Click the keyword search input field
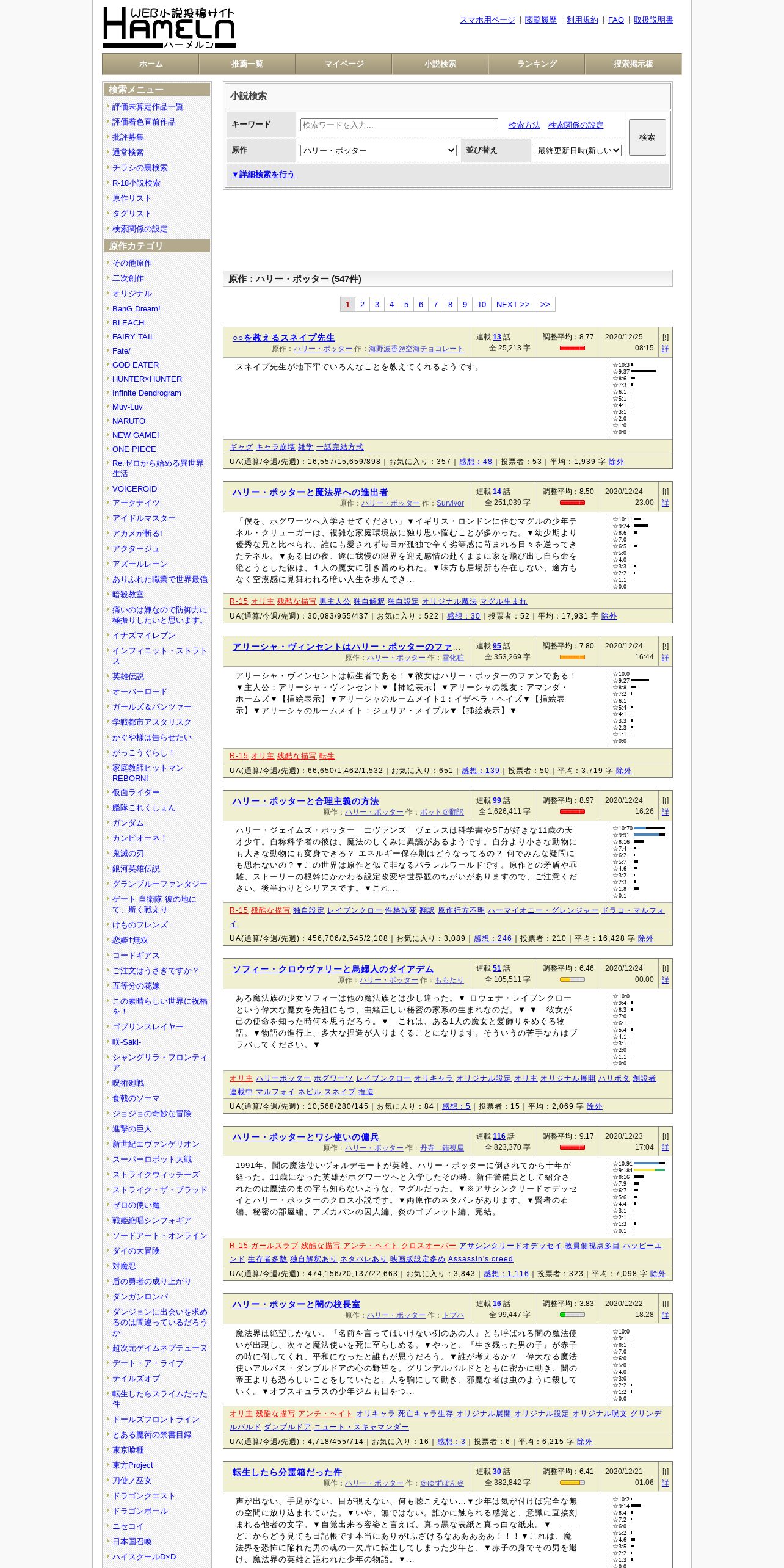This screenshot has width=784, height=1568. pos(399,125)
